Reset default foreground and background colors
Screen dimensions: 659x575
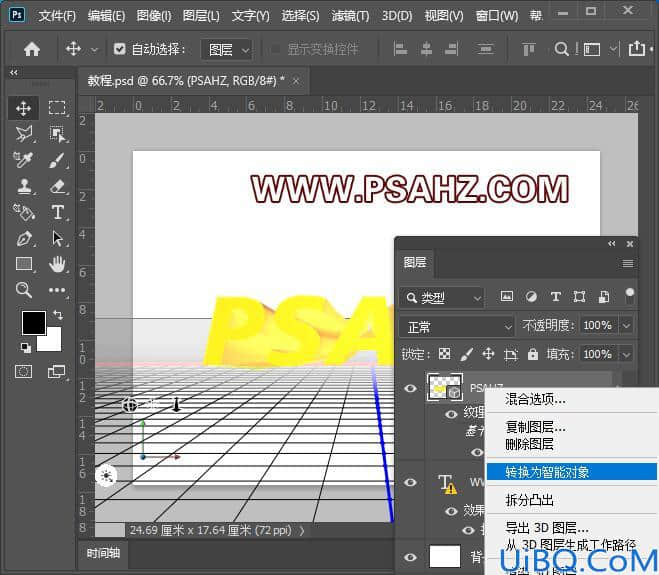pyautogui.click(x=25, y=348)
